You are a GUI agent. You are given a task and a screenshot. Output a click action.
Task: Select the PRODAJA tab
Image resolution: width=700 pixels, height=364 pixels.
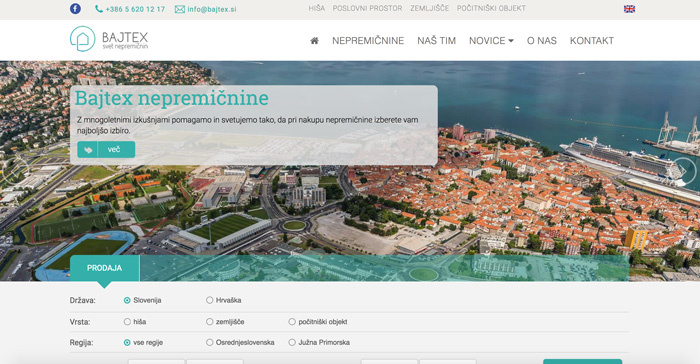tap(104, 268)
